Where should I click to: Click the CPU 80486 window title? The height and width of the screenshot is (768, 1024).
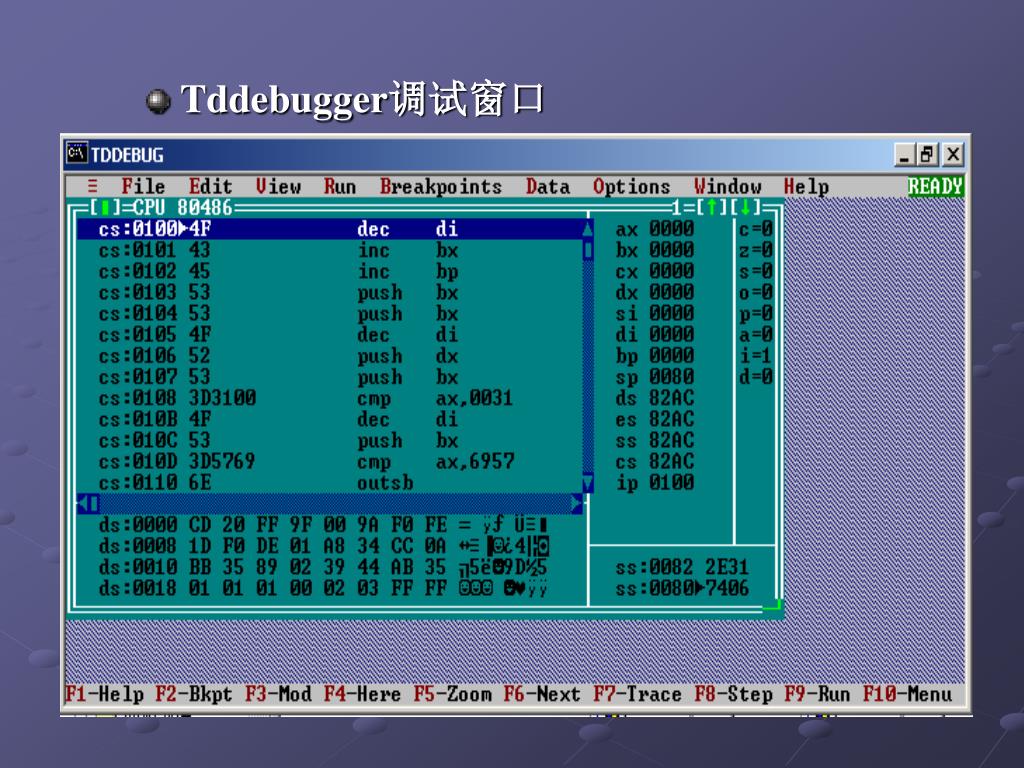[x=182, y=208]
